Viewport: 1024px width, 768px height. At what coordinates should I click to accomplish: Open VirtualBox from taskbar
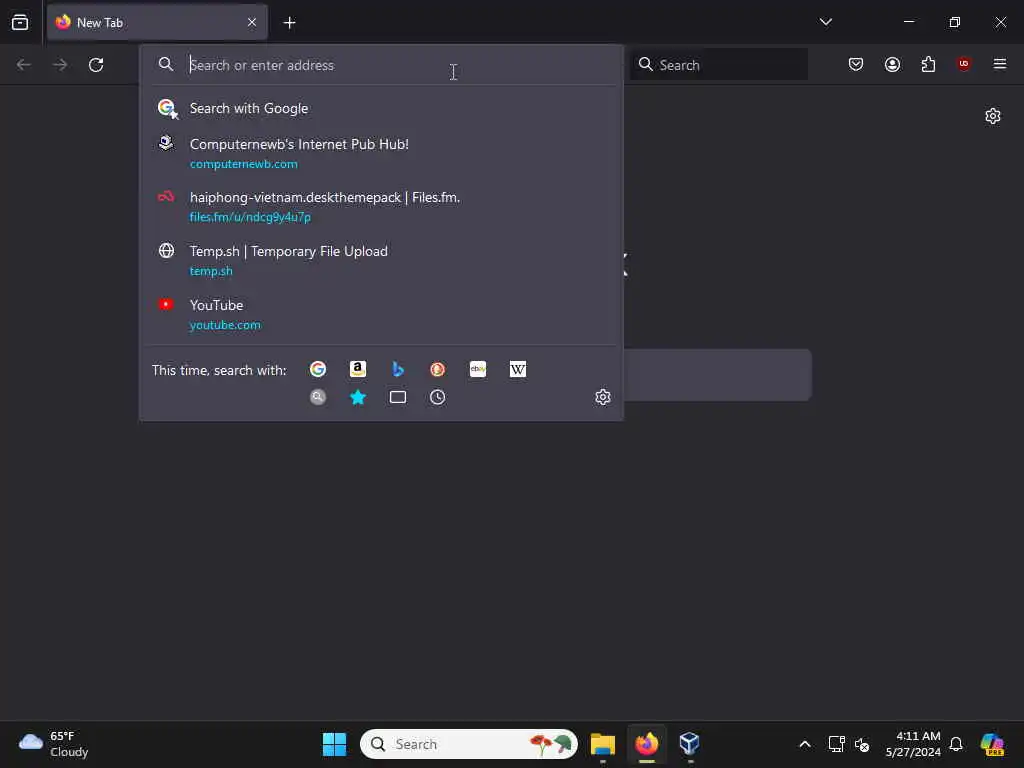pos(690,744)
